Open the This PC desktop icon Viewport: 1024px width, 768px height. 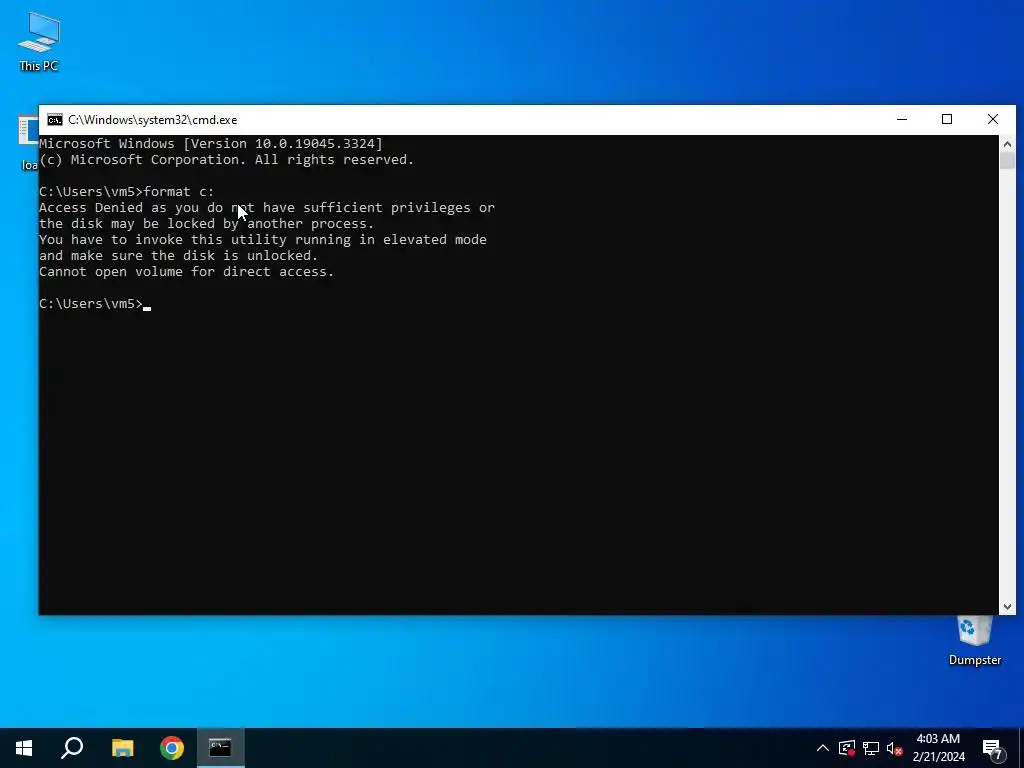click(x=39, y=42)
